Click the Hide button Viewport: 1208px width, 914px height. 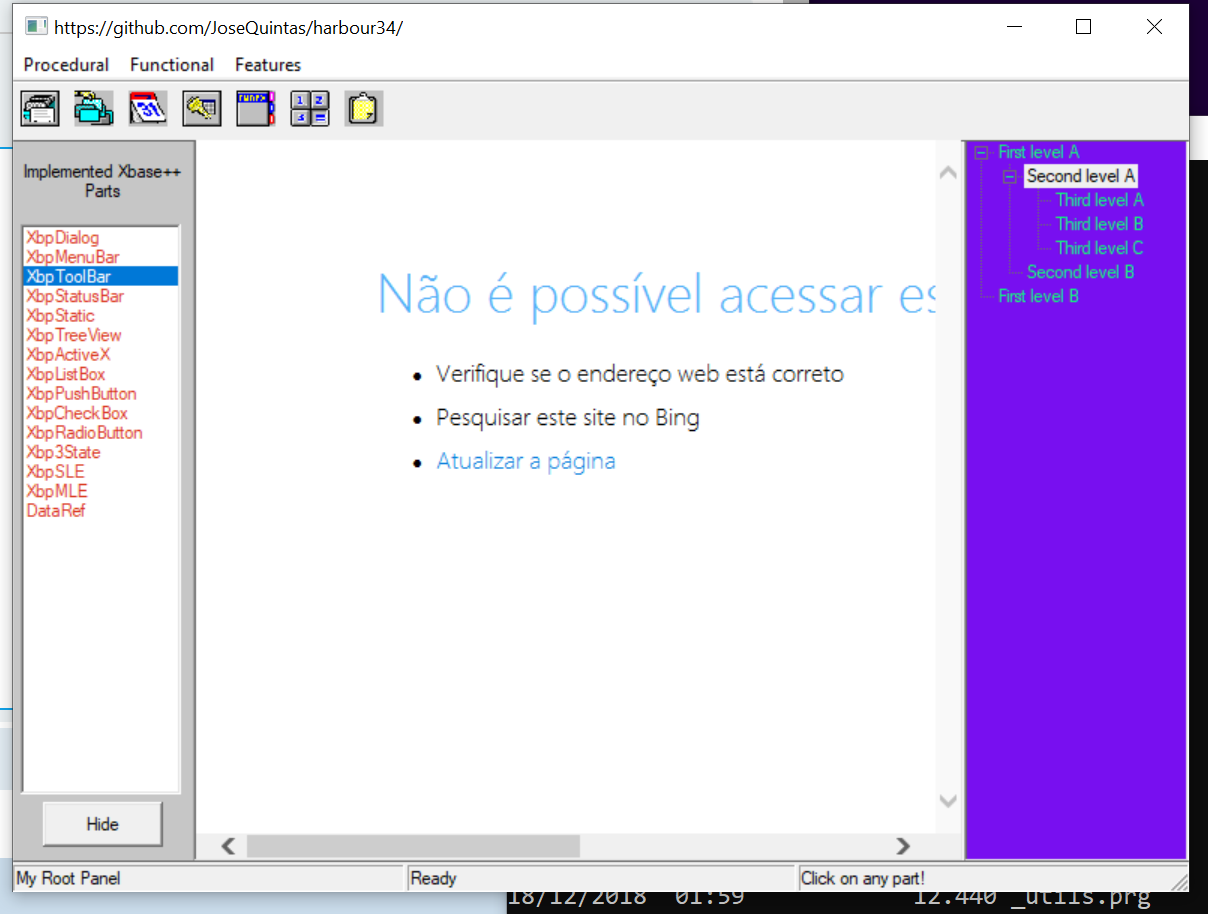pos(102,824)
